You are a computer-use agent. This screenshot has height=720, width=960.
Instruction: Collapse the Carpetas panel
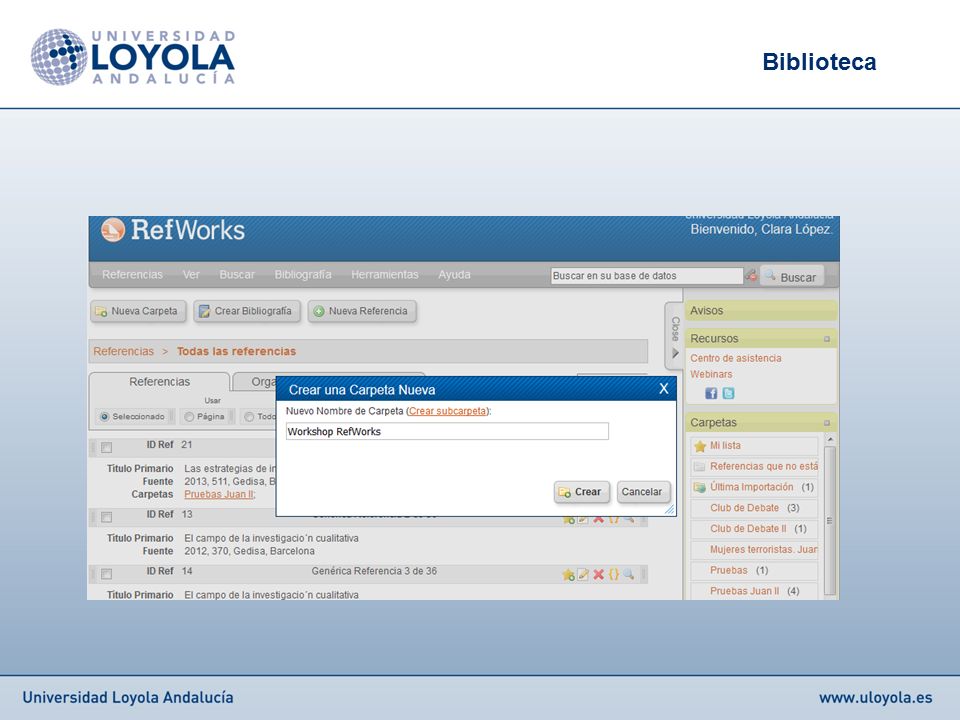tap(827, 422)
